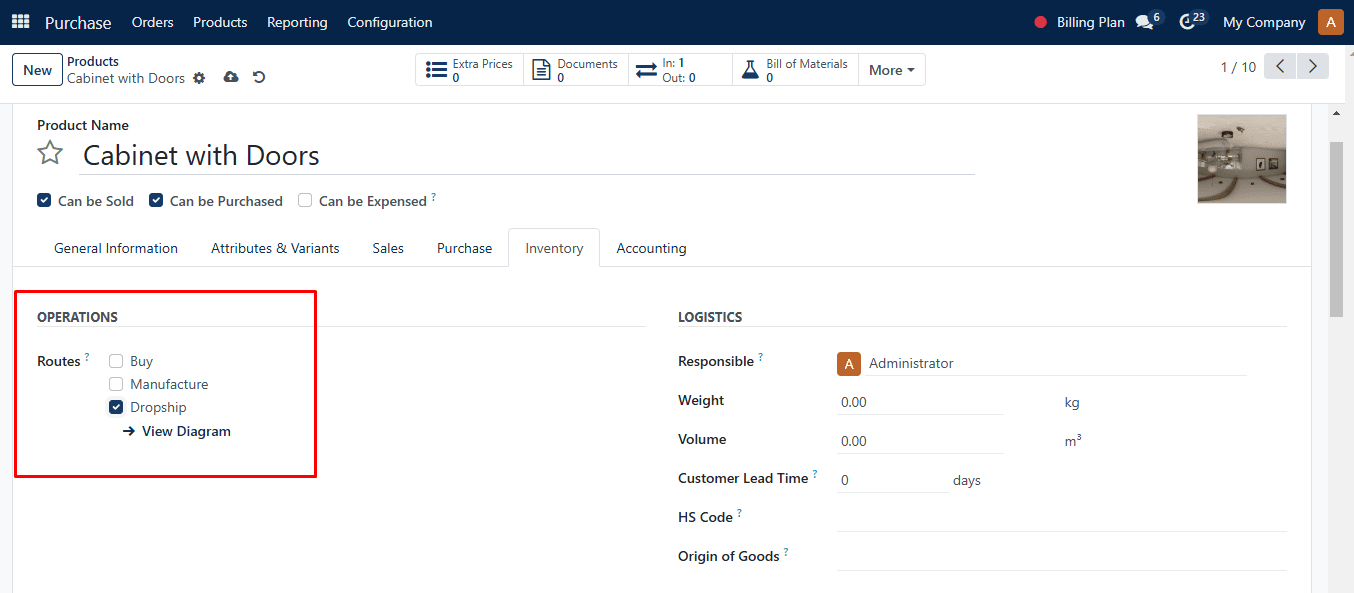The image size is (1354, 593).
Task: Open activities clock icon with 23
Action: [1187, 22]
